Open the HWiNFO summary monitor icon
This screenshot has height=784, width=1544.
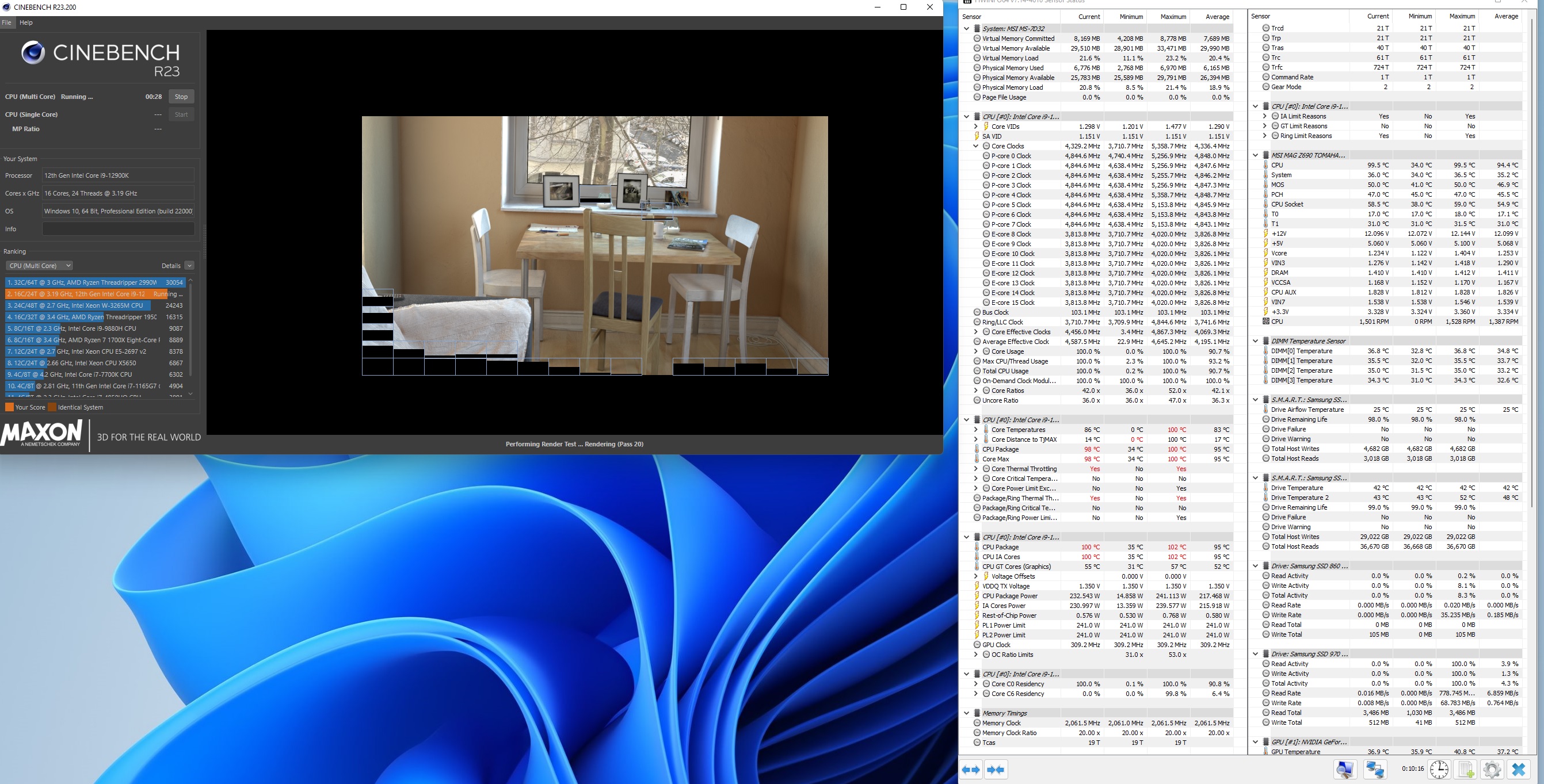1345,770
